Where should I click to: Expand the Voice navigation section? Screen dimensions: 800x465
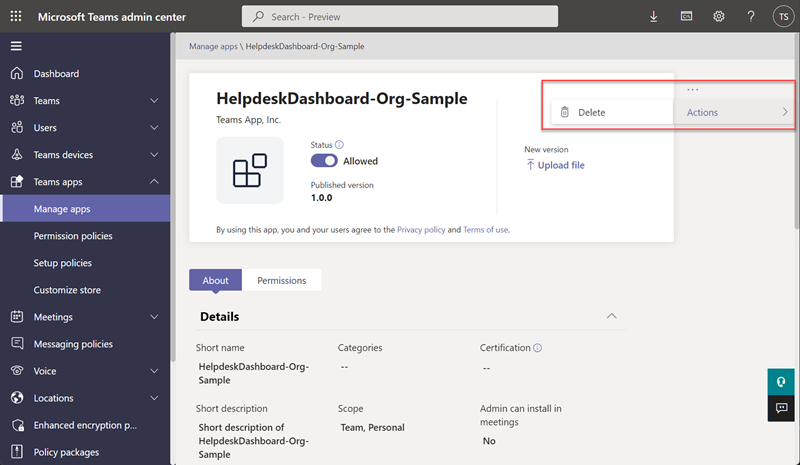pyautogui.click(x=154, y=371)
